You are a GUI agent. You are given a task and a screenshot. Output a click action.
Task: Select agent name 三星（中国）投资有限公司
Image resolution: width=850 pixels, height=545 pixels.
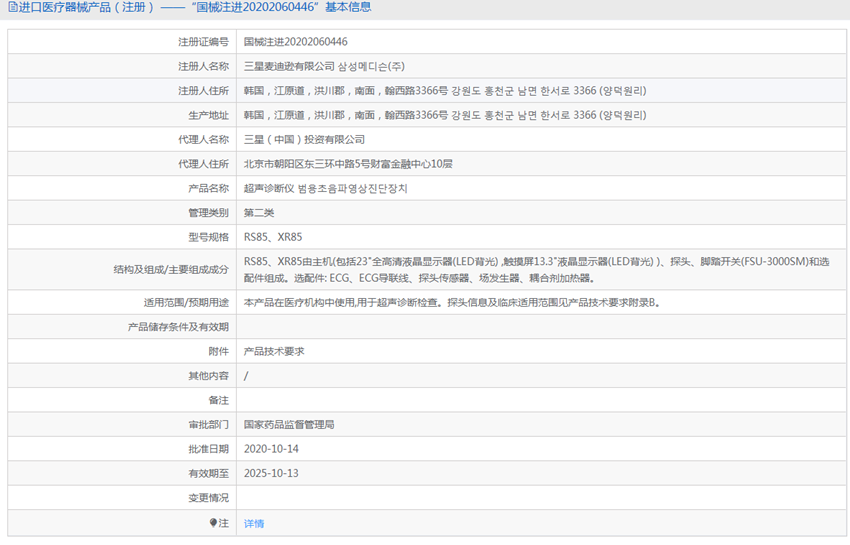pos(304,139)
